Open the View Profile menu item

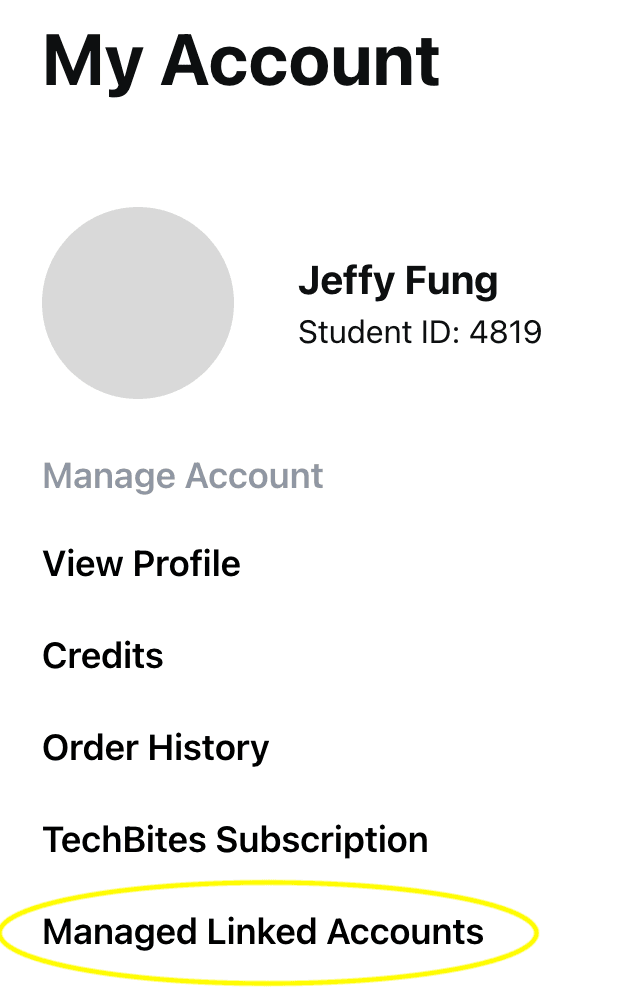[x=141, y=564]
